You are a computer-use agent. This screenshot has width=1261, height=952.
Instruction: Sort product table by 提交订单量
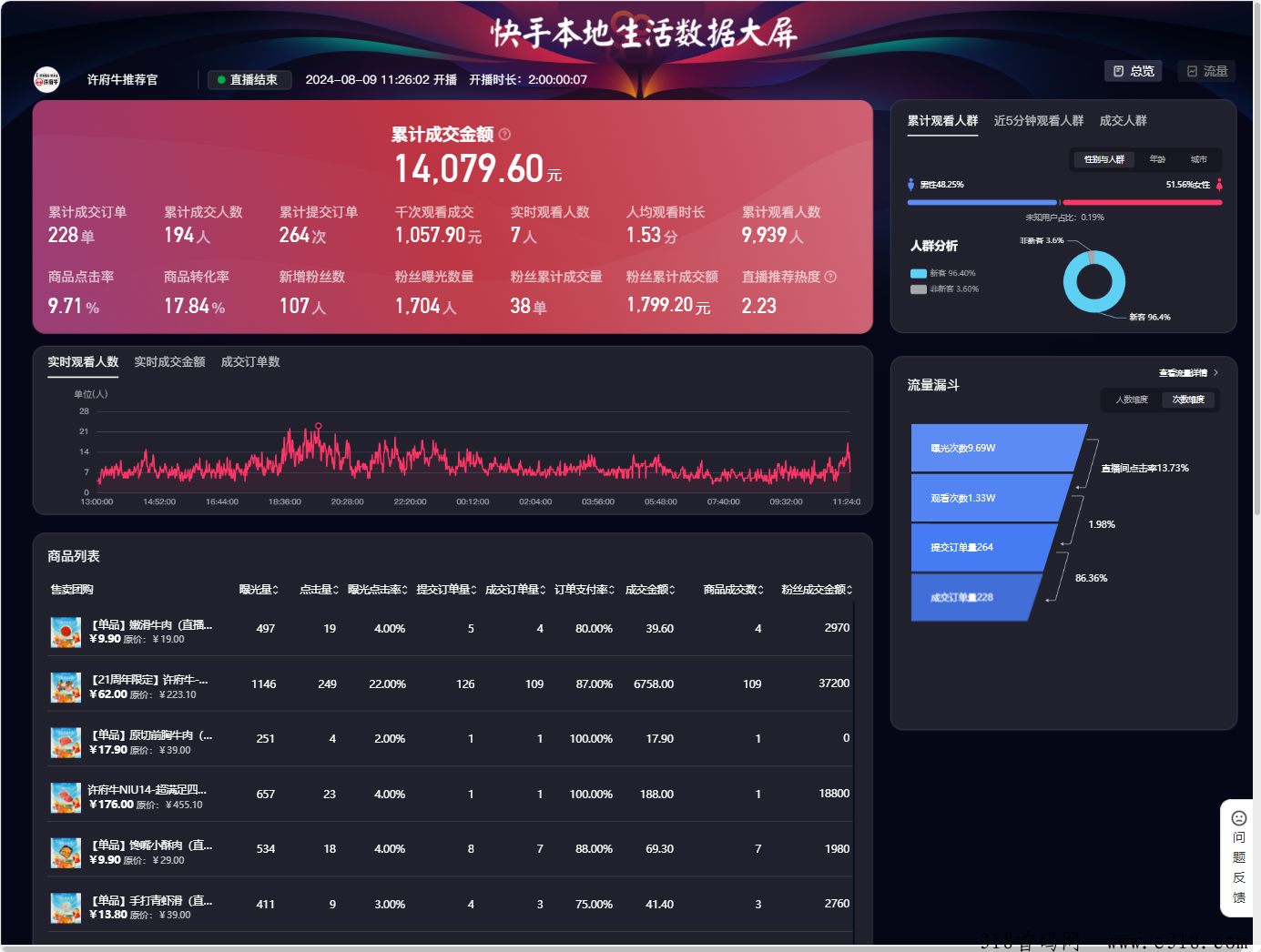pyautogui.click(x=446, y=590)
